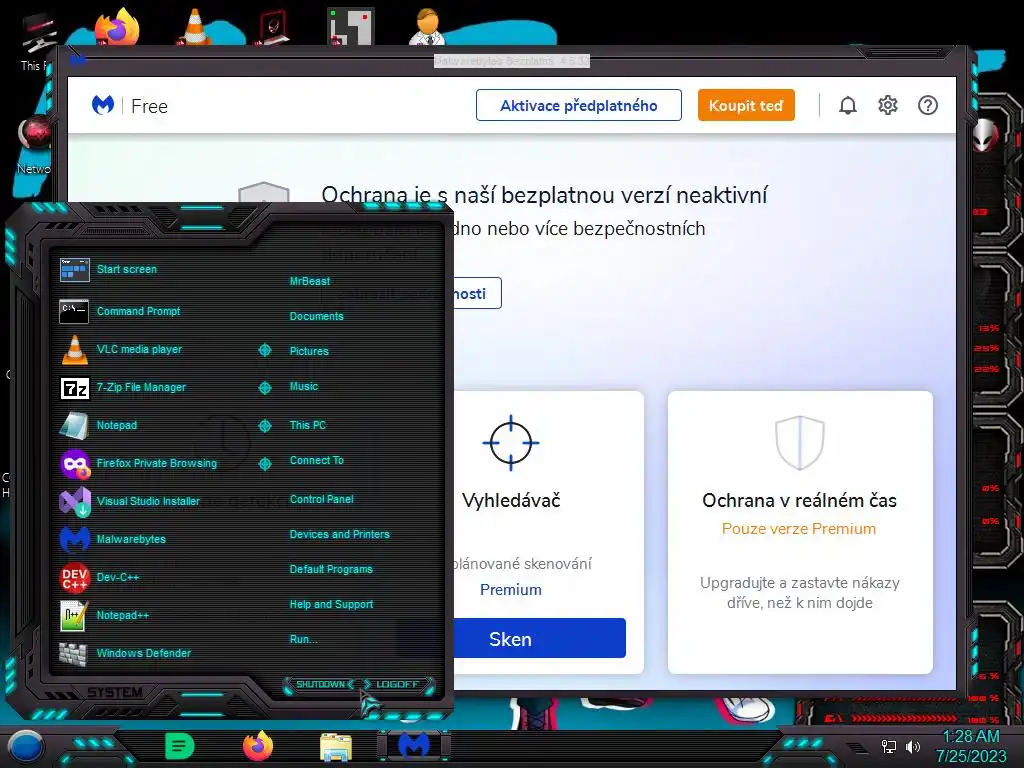Open Malwarebytes help question mark
This screenshot has height=768, width=1024.
pos(927,105)
